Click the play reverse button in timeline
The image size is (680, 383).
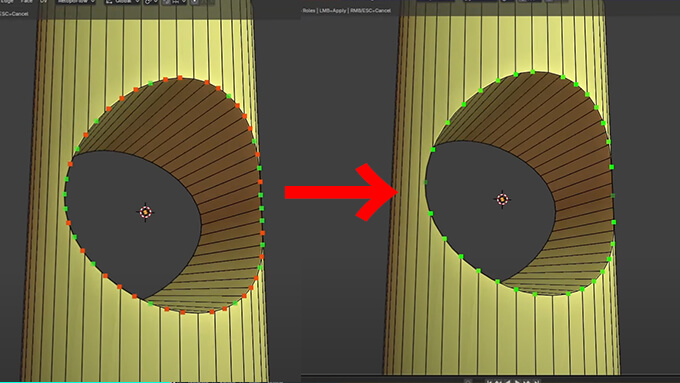pos(508,381)
